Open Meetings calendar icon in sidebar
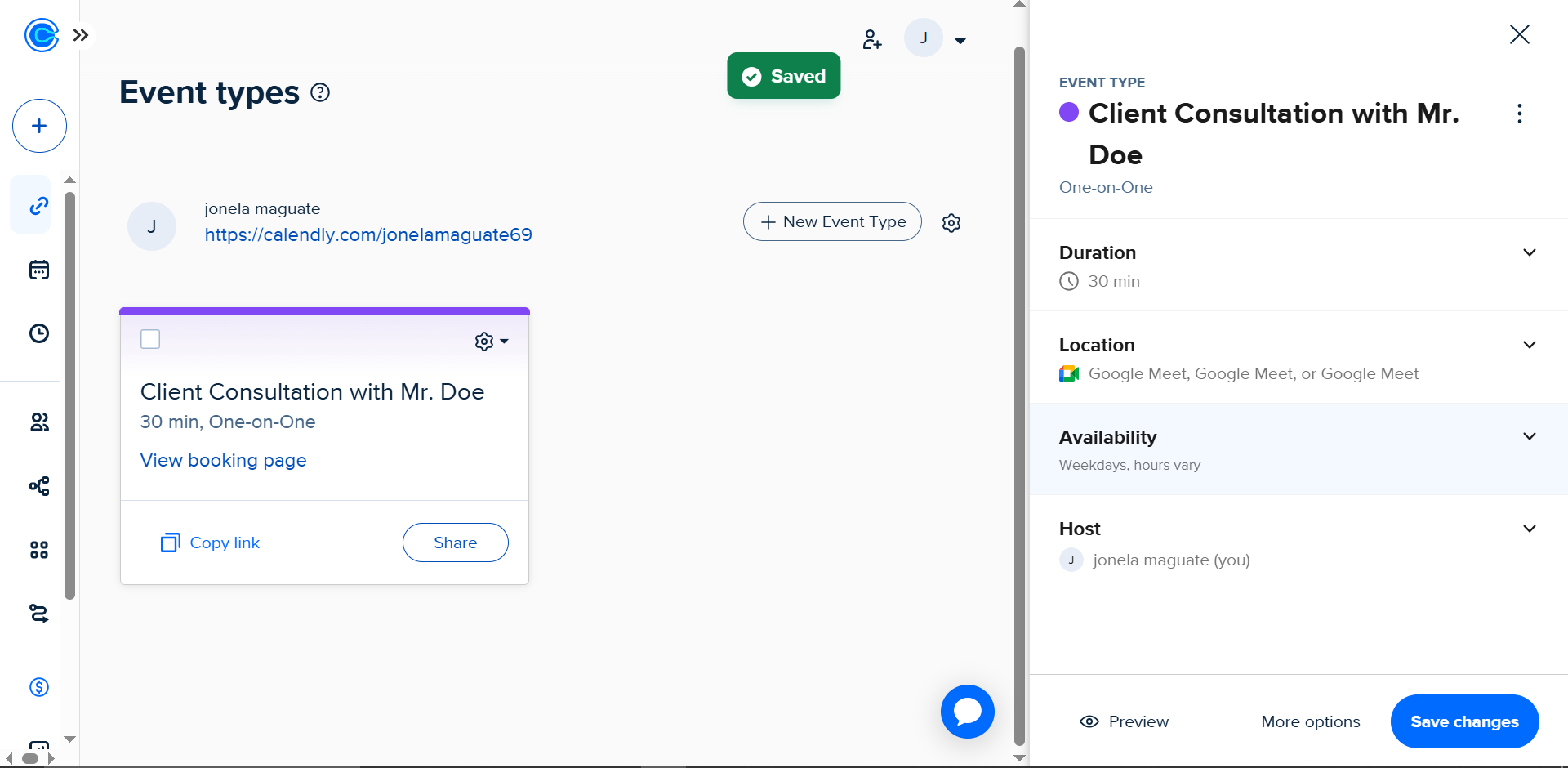This screenshot has width=1568, height=768. (39, 270)
